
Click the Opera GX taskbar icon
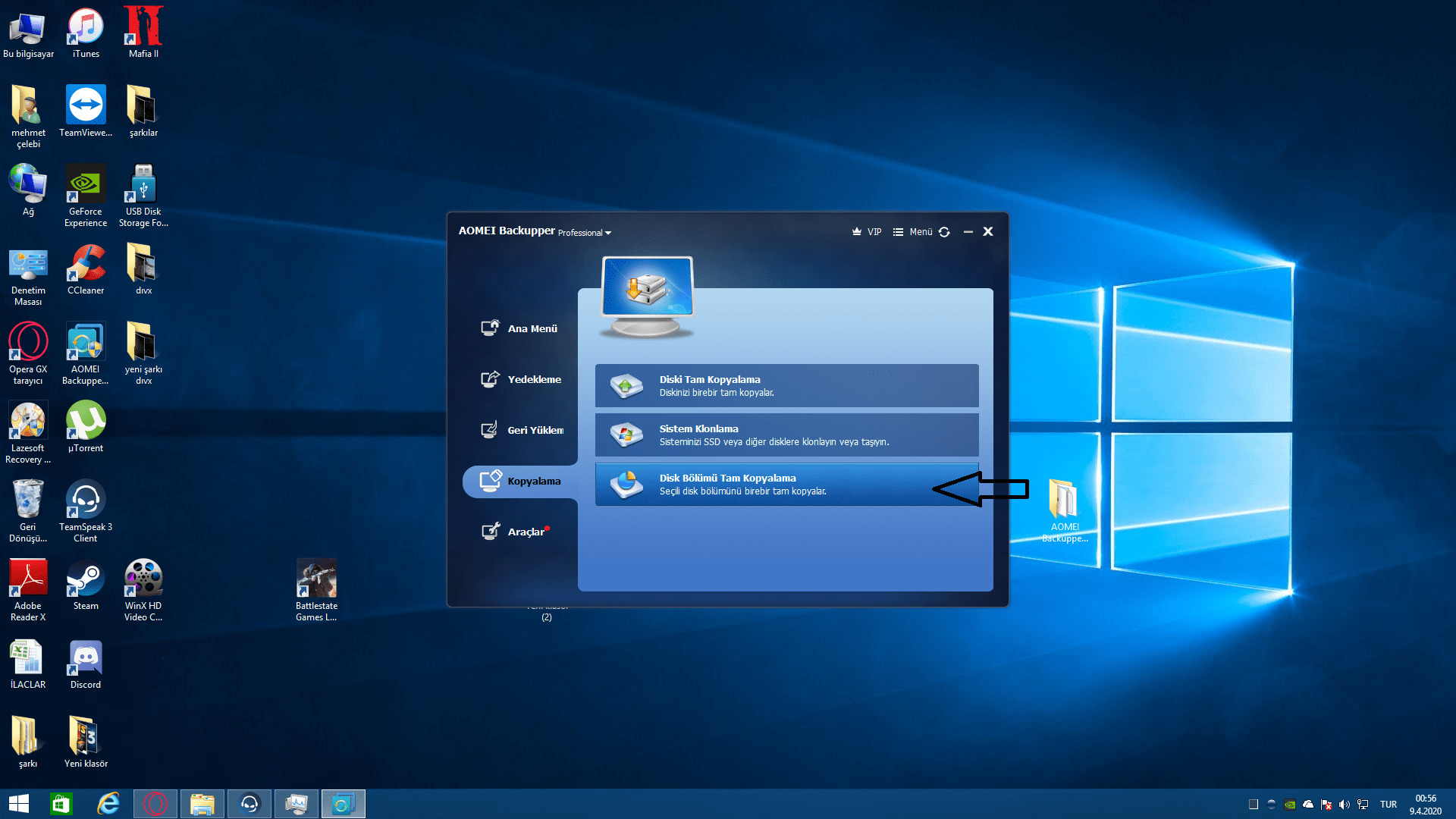(155, 804)
